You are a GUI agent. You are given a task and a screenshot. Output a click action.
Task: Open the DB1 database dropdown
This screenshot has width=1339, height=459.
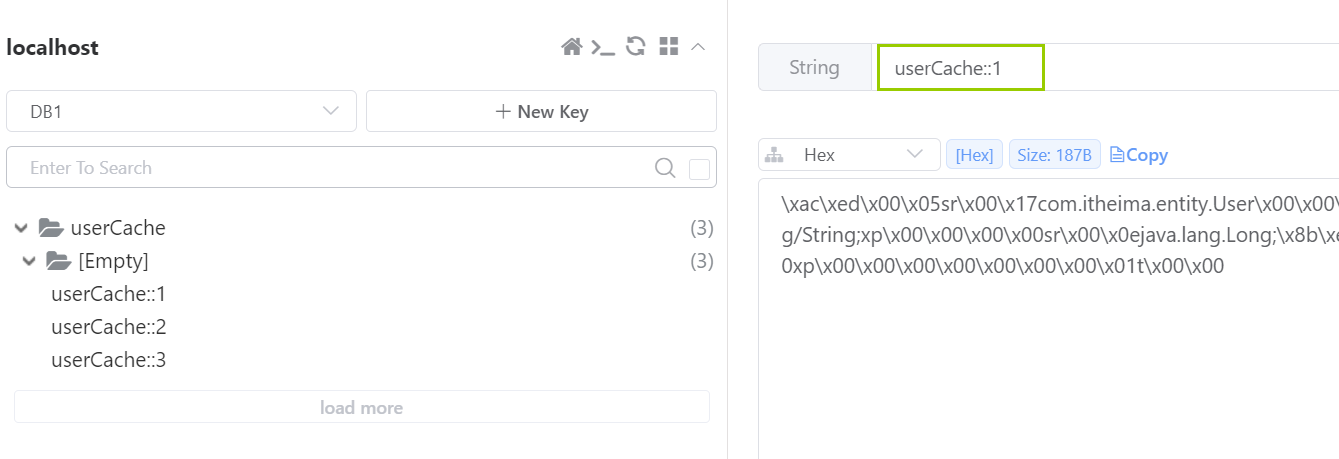(x=181, y=111)
